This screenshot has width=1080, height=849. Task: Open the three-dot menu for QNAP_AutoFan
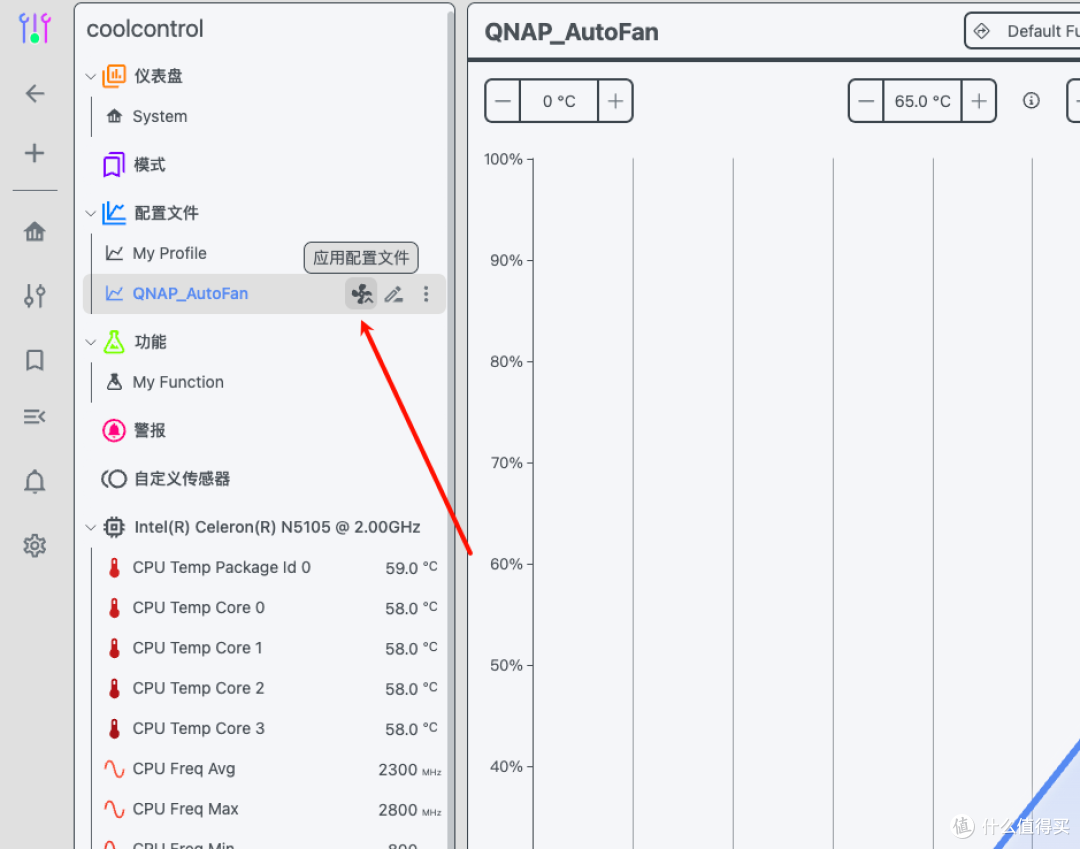click(x=426, y=294)
